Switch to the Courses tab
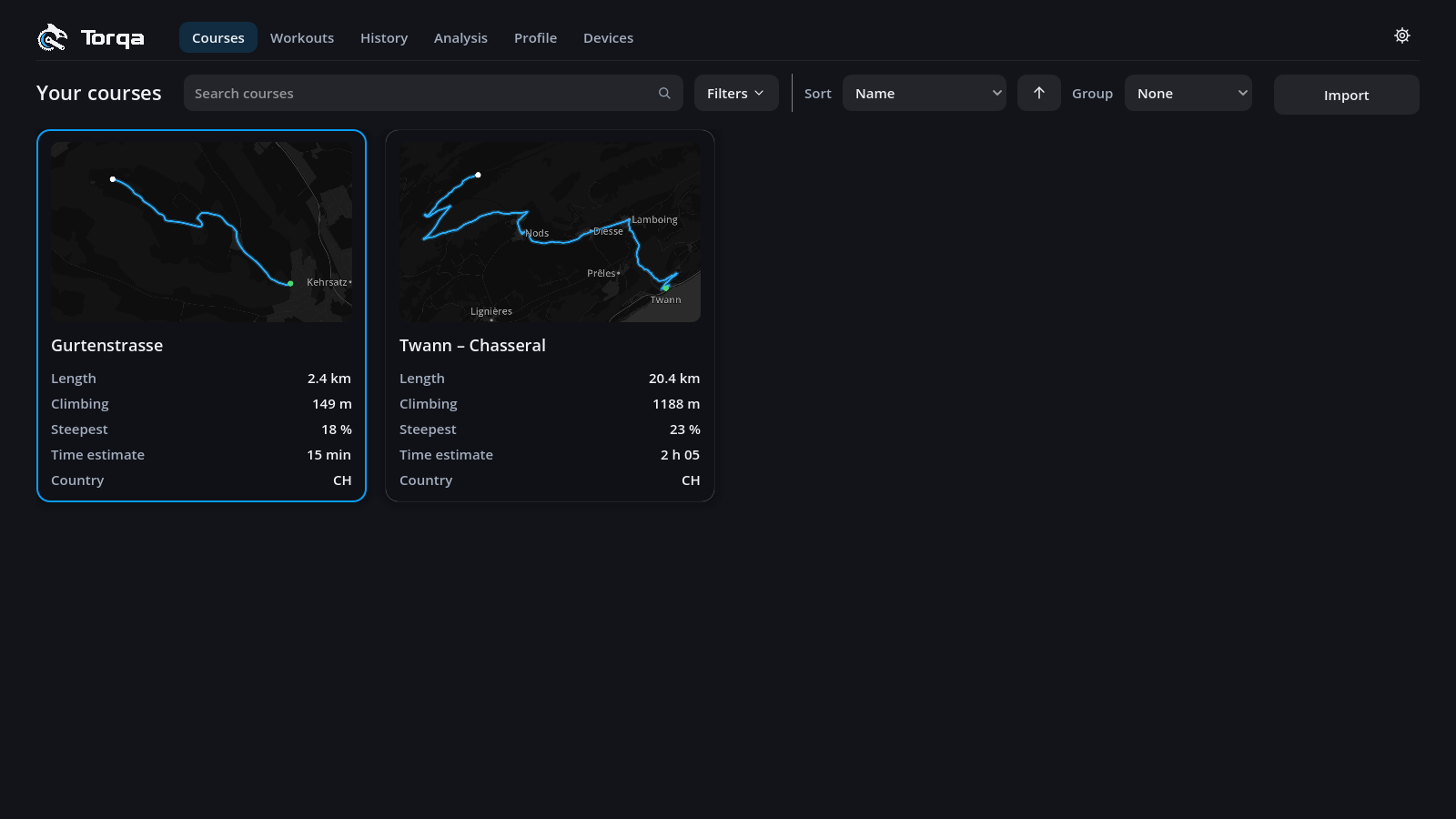 [218, 37]
